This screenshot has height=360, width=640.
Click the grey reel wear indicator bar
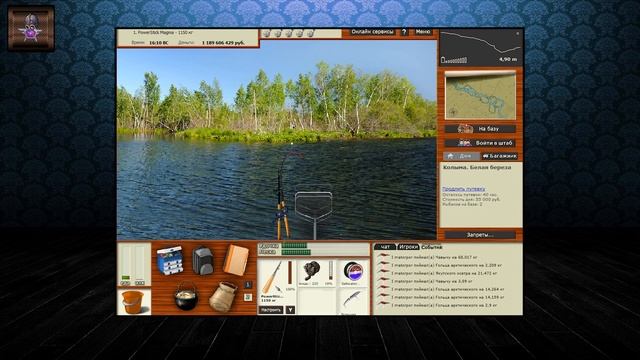[x=330, y=270]
